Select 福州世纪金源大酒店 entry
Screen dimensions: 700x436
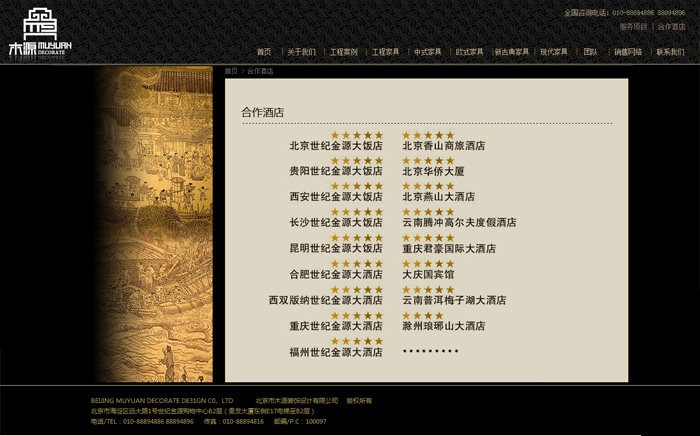point(336,352)
